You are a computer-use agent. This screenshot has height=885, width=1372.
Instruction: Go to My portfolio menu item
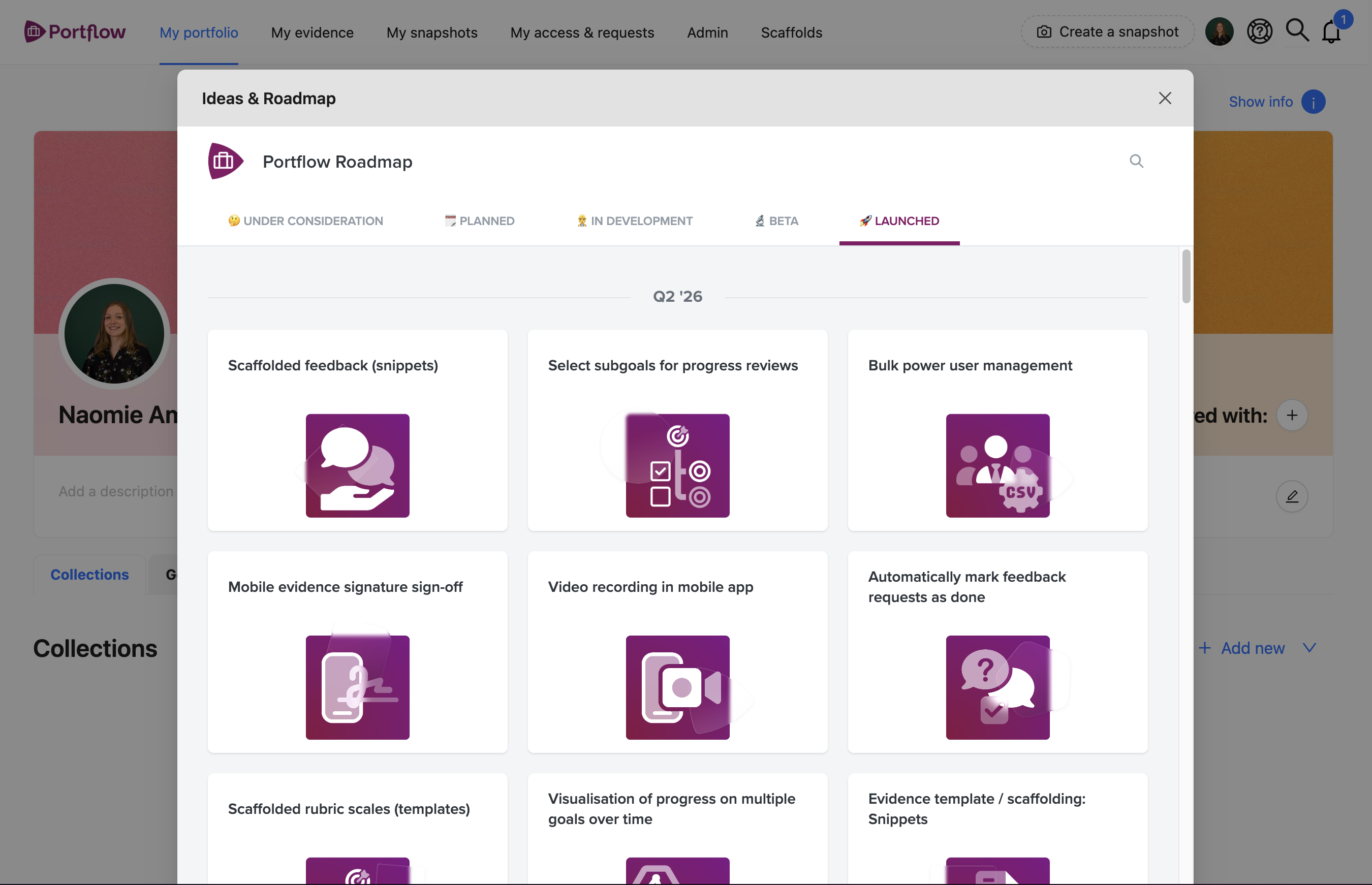click(199, 32)
